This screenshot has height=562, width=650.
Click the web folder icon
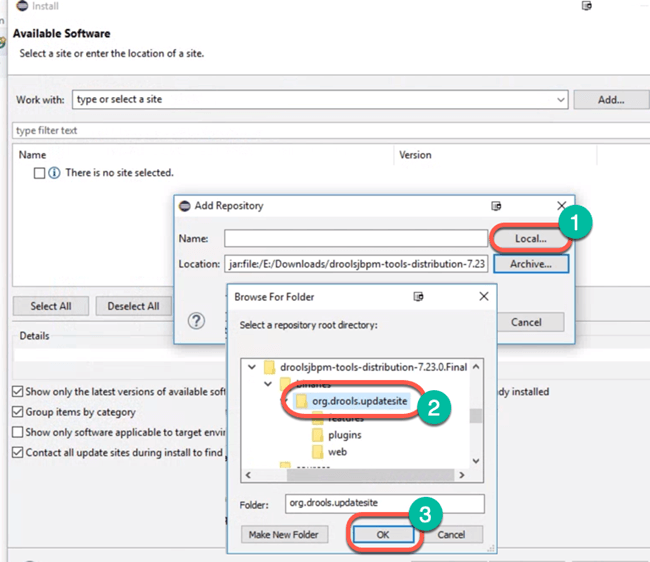pyautogui.click(x=318, y=452)
